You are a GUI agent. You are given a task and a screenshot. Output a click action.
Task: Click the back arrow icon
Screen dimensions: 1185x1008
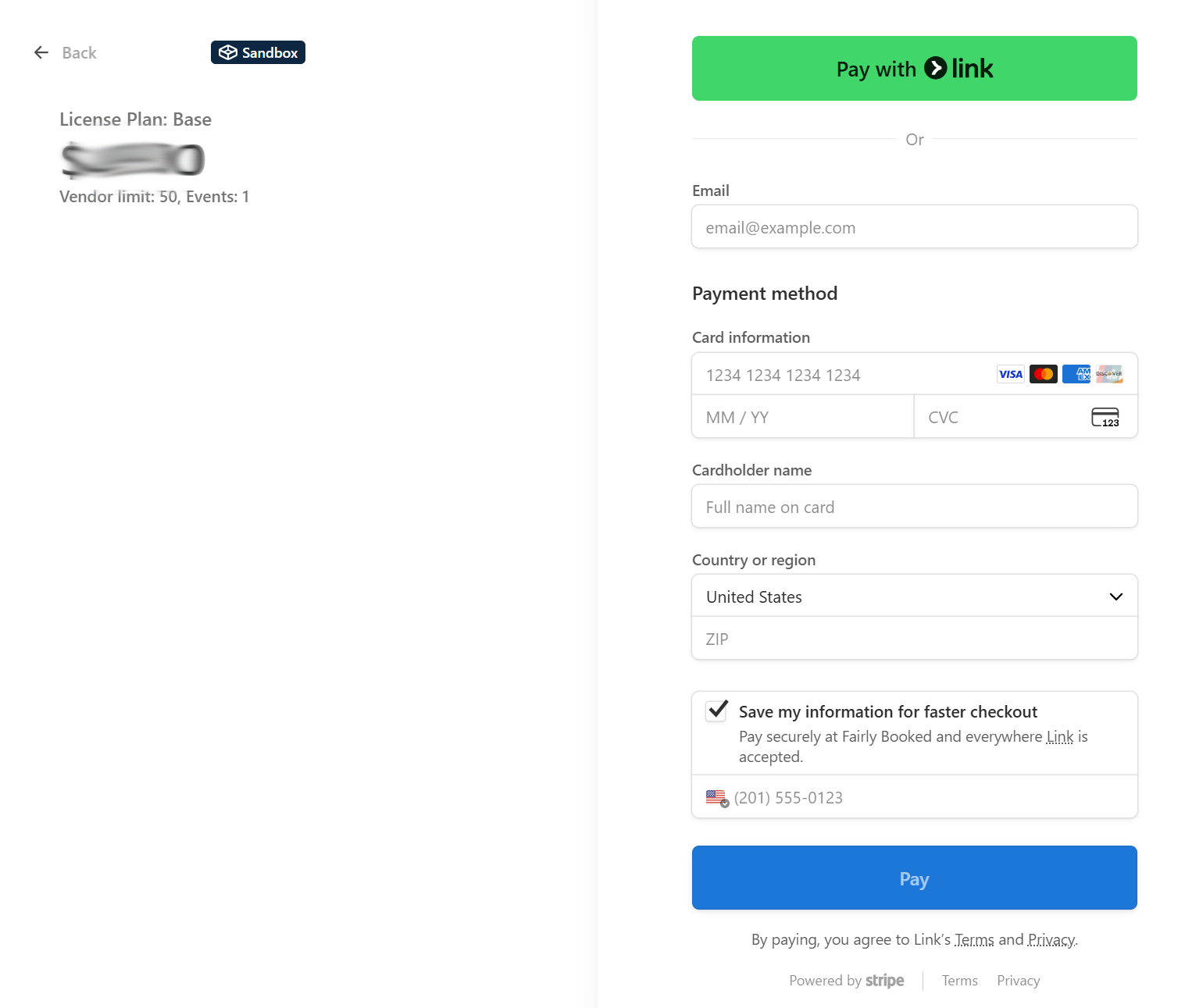coord(41,52)
